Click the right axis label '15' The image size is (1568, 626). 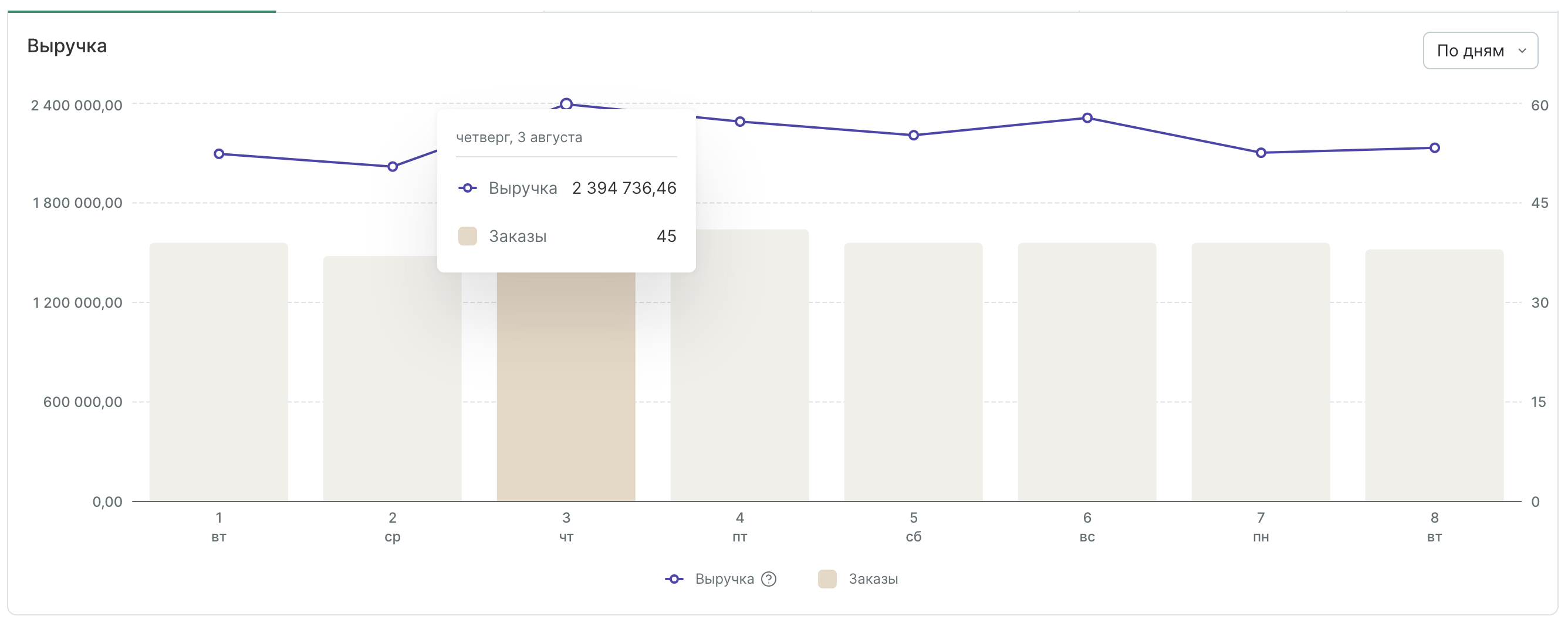tap(1538, 402)
